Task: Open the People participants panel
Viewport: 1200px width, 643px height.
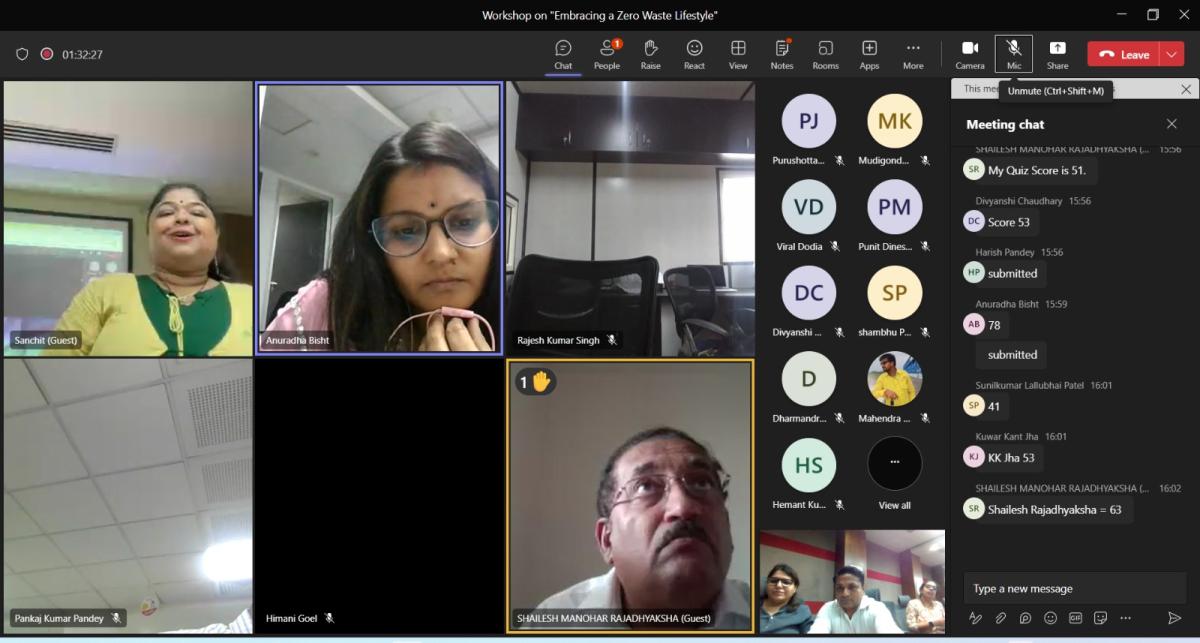Action: 606,54
